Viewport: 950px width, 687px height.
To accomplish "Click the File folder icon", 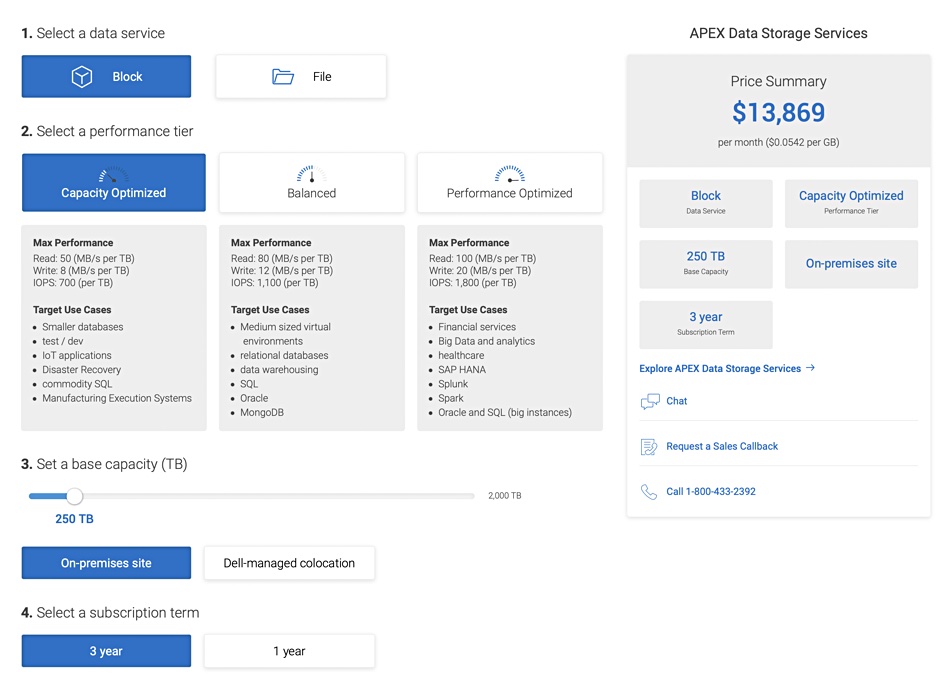I will coord(283,77).
